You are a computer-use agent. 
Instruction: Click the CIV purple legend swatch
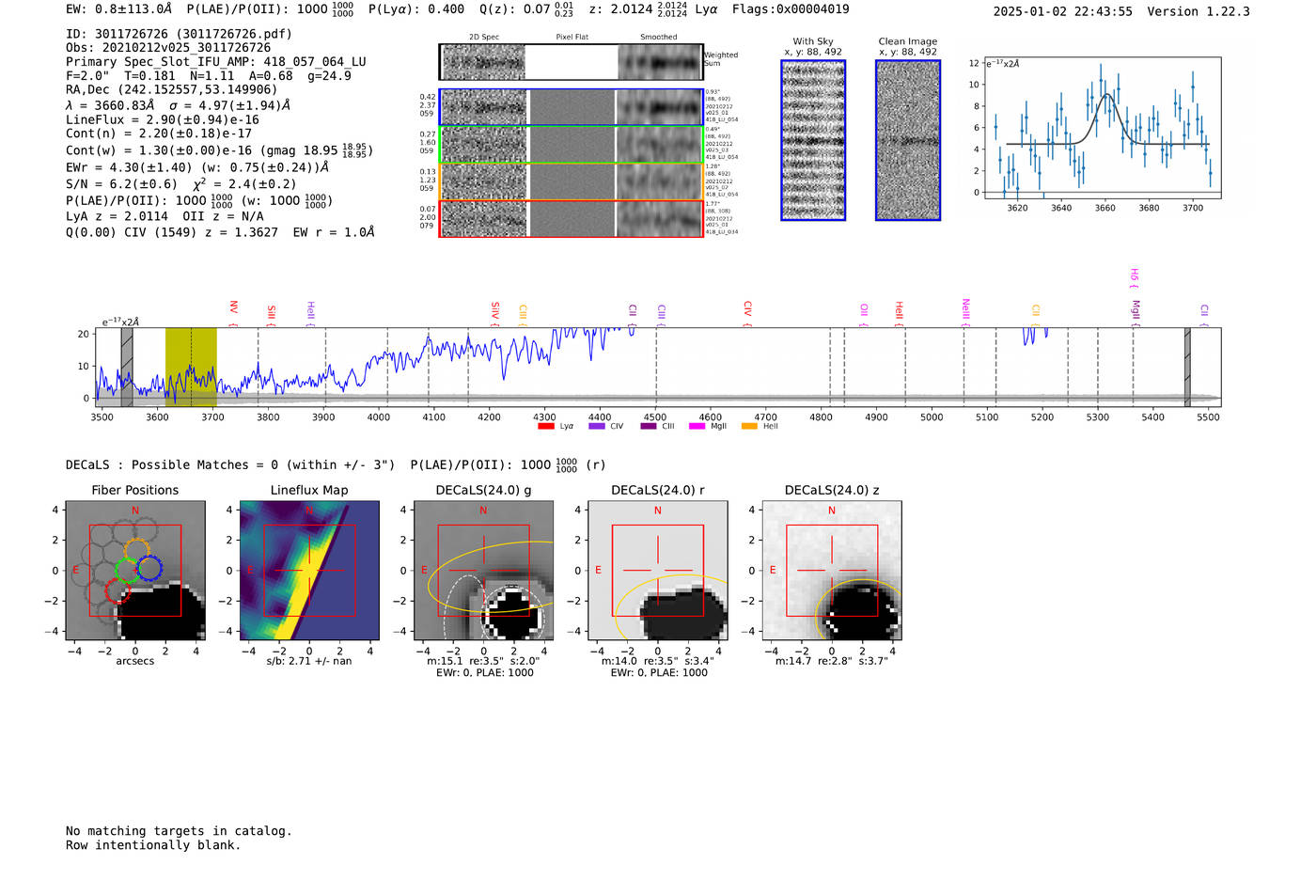(x=596, y=427)
